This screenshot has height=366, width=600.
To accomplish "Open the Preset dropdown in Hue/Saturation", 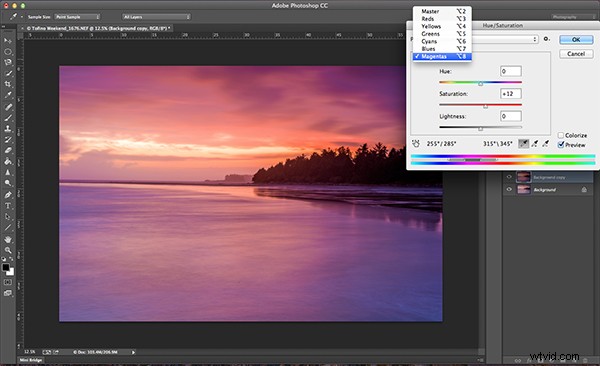I will [x=505, y=39].
